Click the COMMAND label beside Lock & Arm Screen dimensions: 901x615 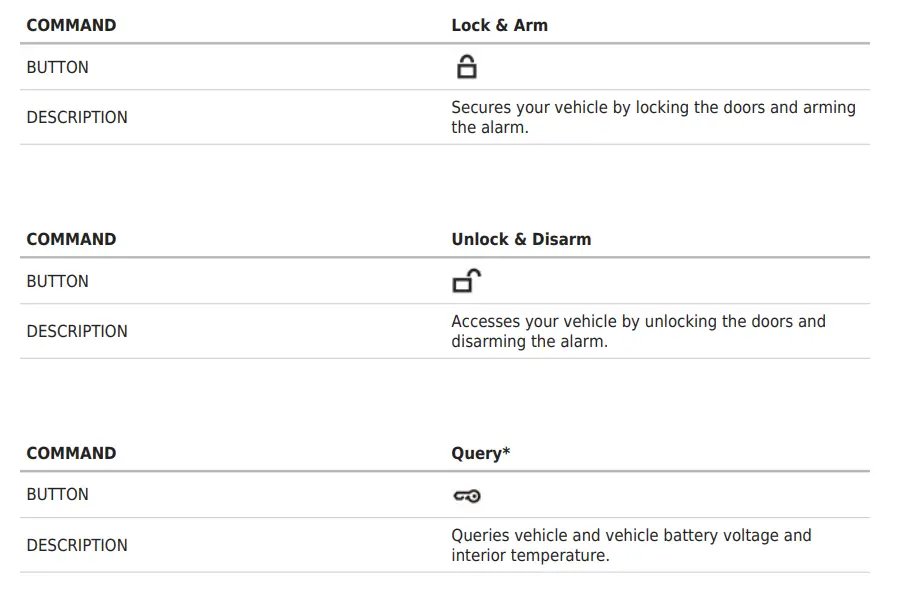[x=71, y=25]
